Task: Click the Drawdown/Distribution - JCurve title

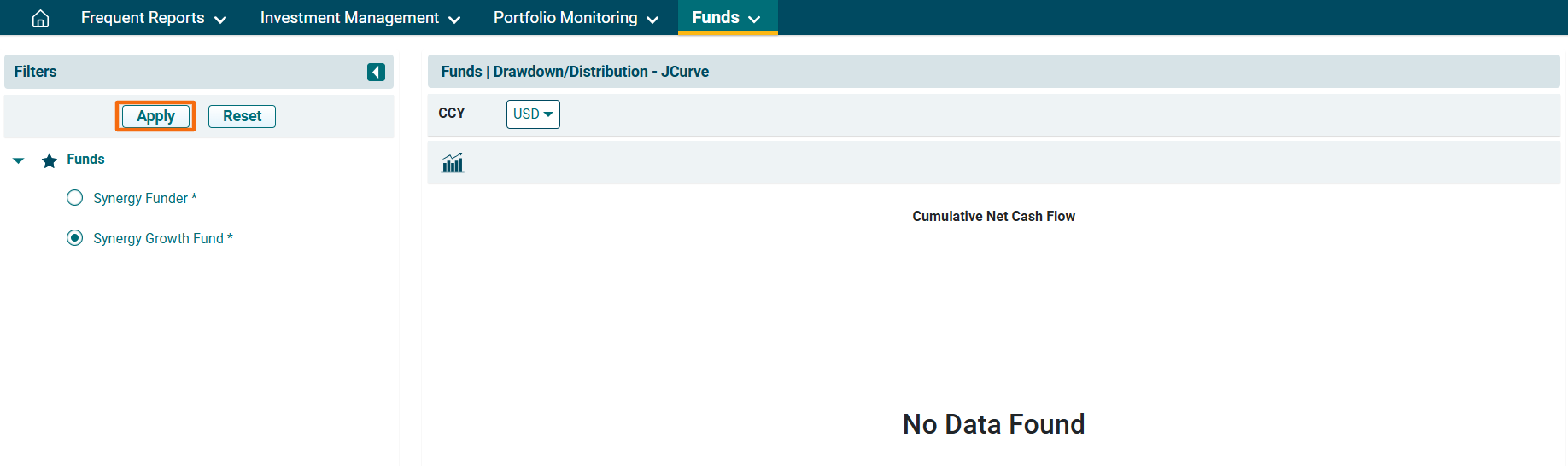Action: [600, 72]
